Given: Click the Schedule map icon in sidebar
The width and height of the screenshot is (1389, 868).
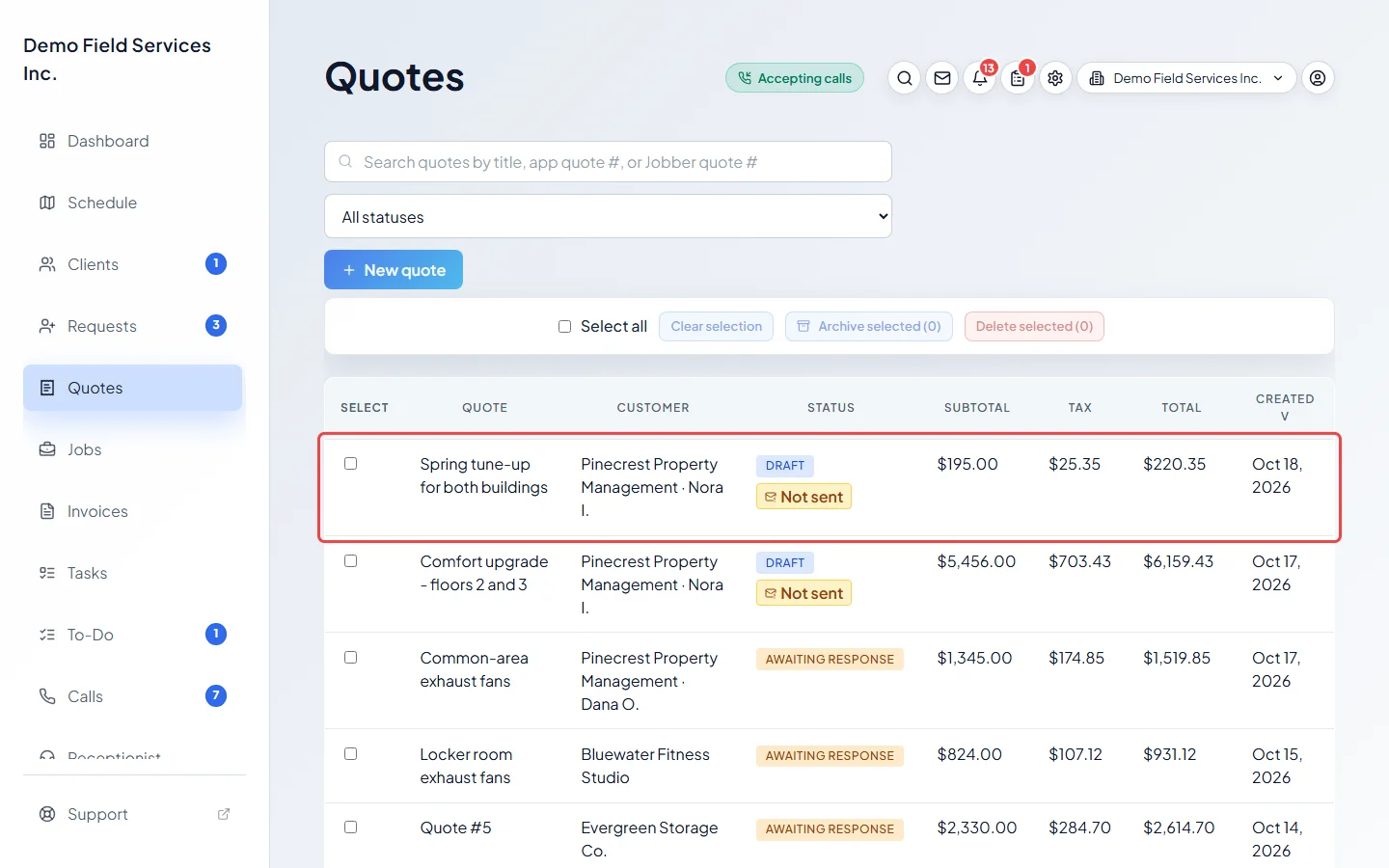Looking at the screenshot, I should click(x=47, y=203).
